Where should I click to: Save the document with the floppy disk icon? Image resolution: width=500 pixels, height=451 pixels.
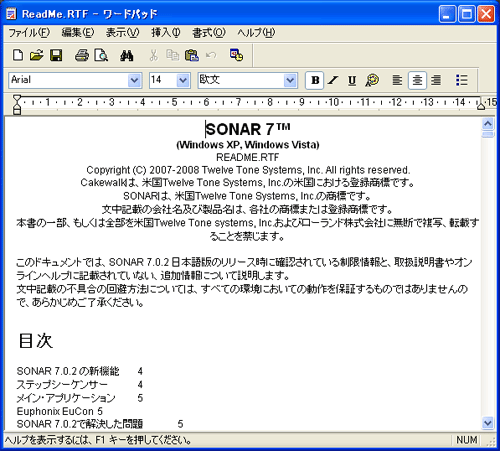coord(56,55)
